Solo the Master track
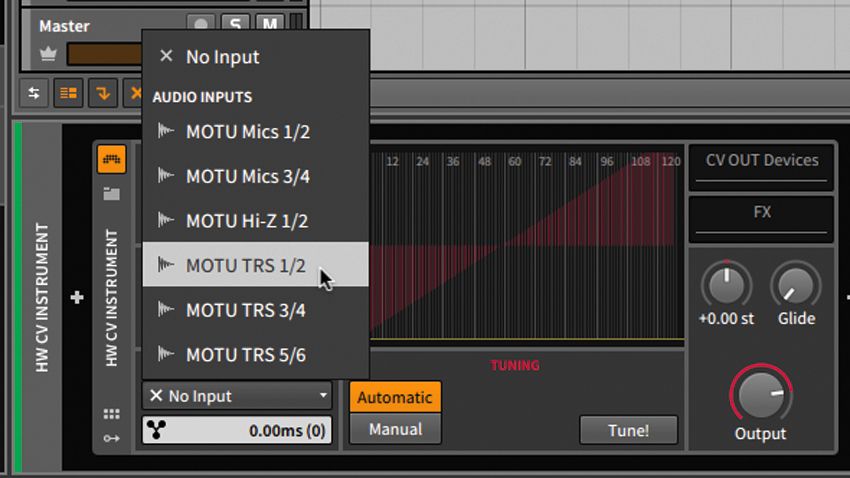Screen dimensions: 850x478 click(x=235, y=25)
